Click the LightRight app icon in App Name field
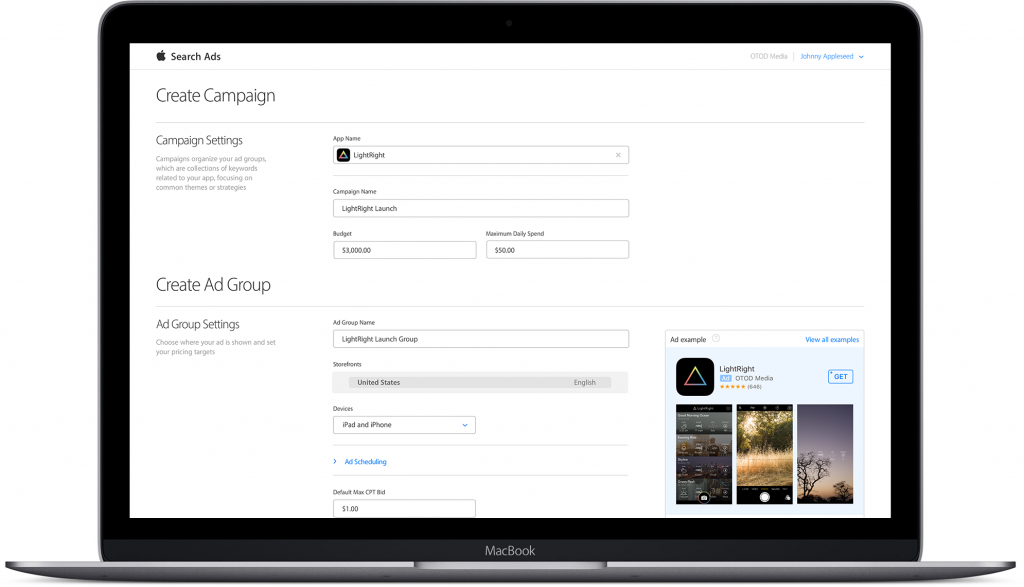The image size is (1024, 587). [x=344, y=155]
